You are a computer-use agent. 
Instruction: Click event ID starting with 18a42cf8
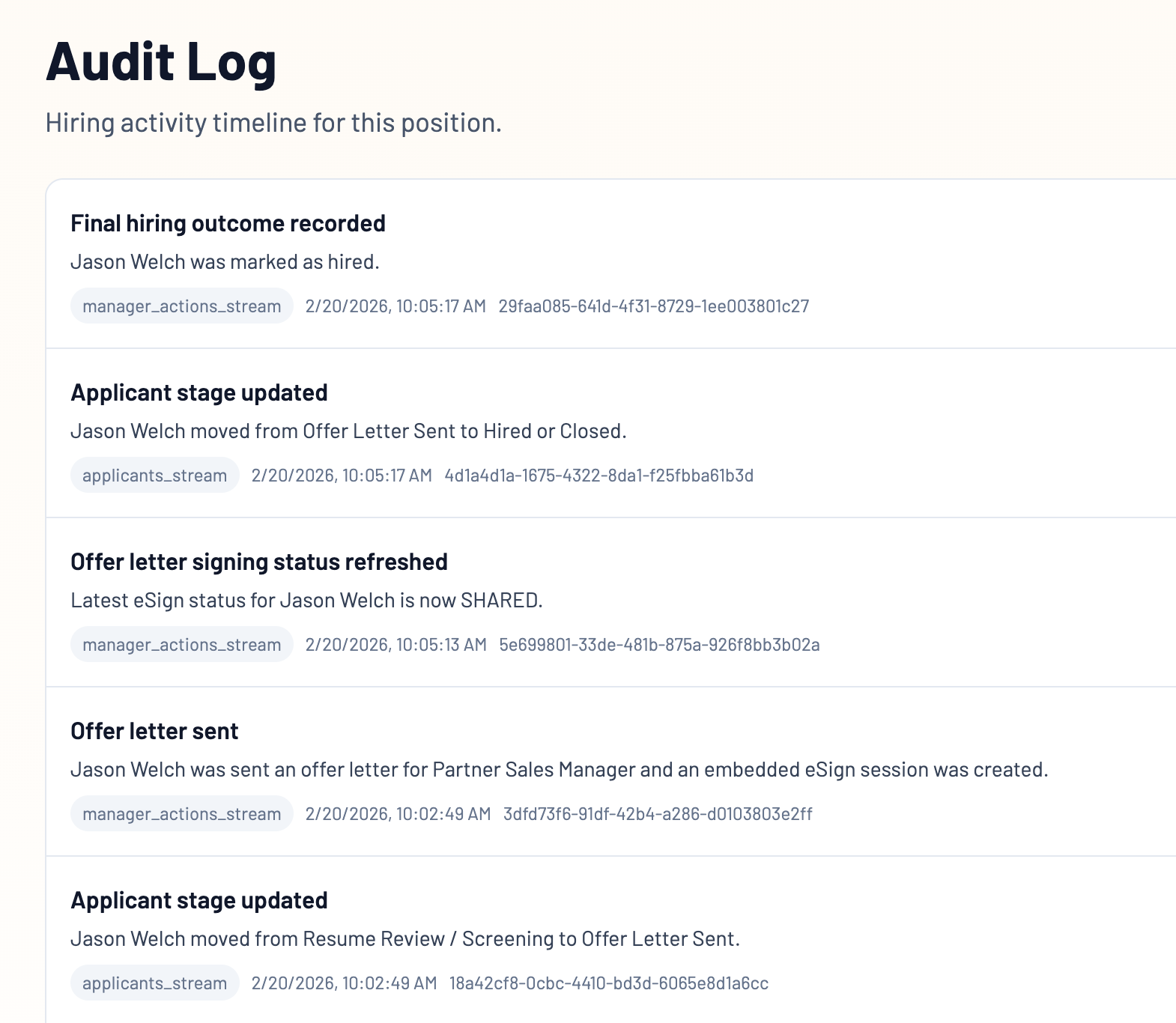coord(608,983)
